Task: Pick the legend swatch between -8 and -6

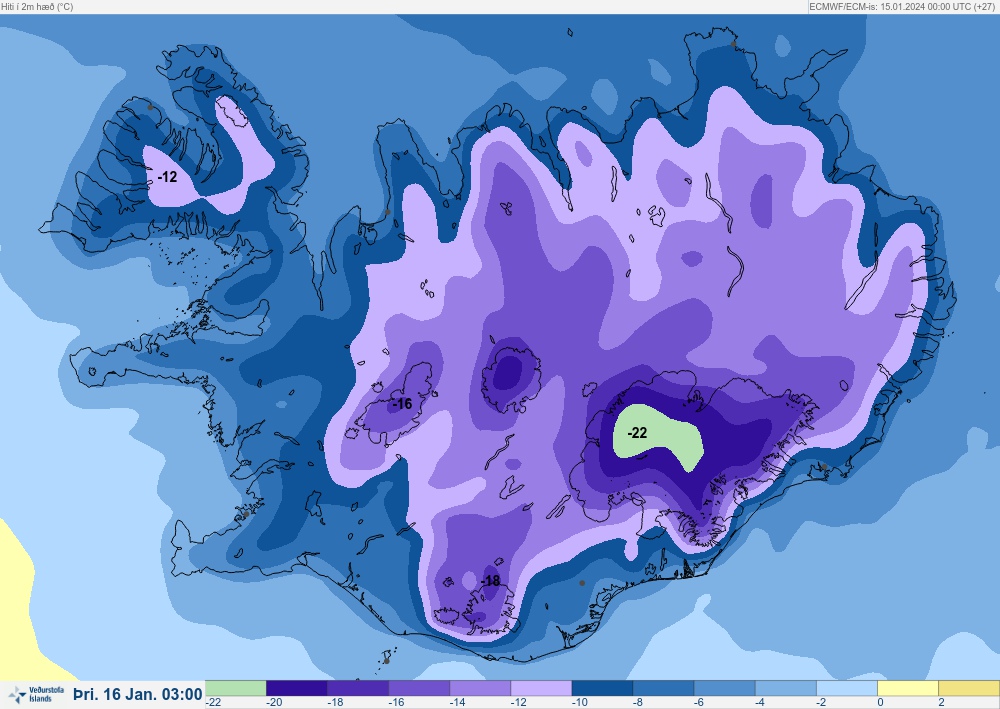Action: (x=664, y=688)
